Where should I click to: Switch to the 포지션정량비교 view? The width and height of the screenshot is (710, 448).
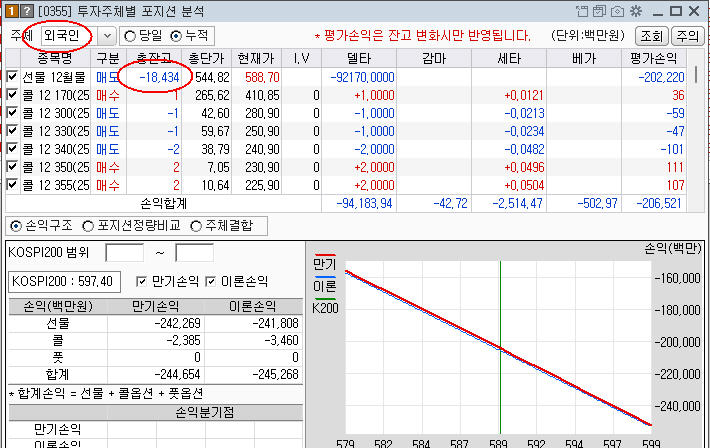point(88,225)
